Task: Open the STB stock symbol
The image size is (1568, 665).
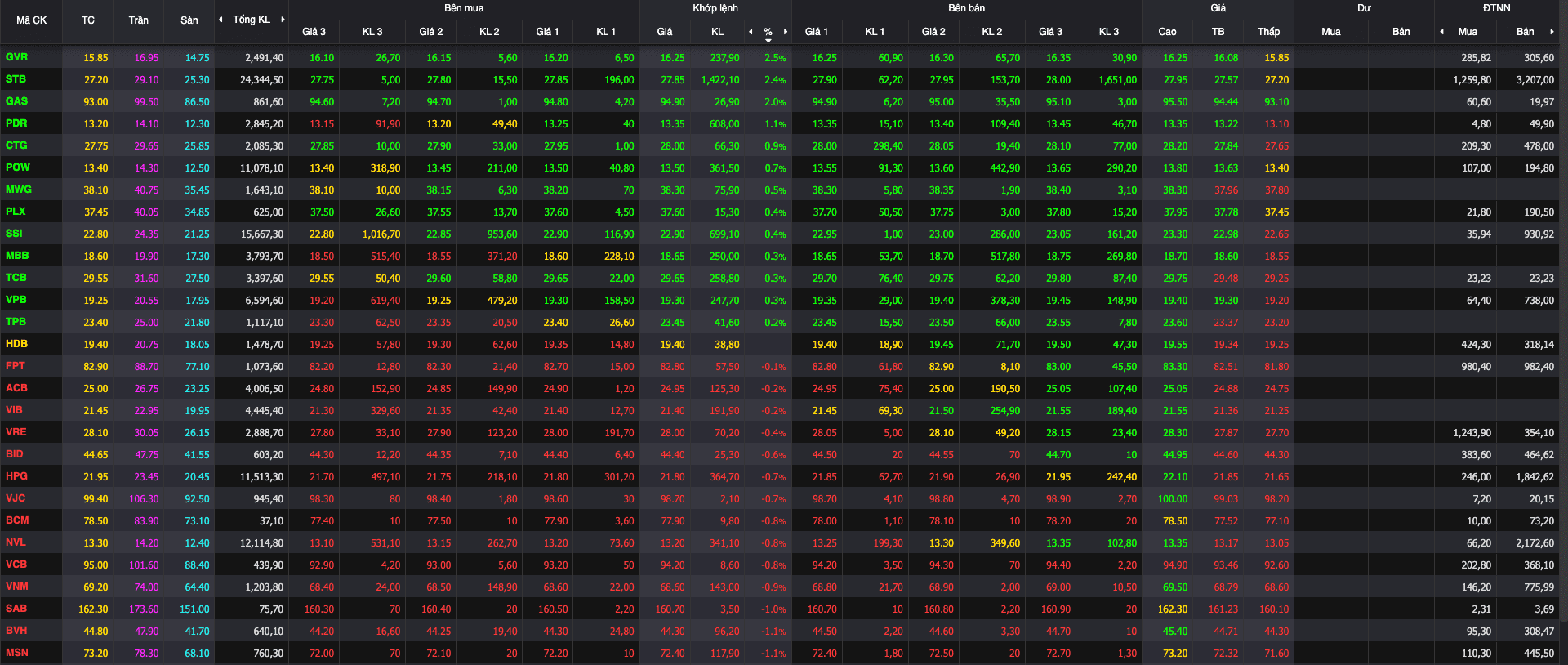Action: point(16,79)
